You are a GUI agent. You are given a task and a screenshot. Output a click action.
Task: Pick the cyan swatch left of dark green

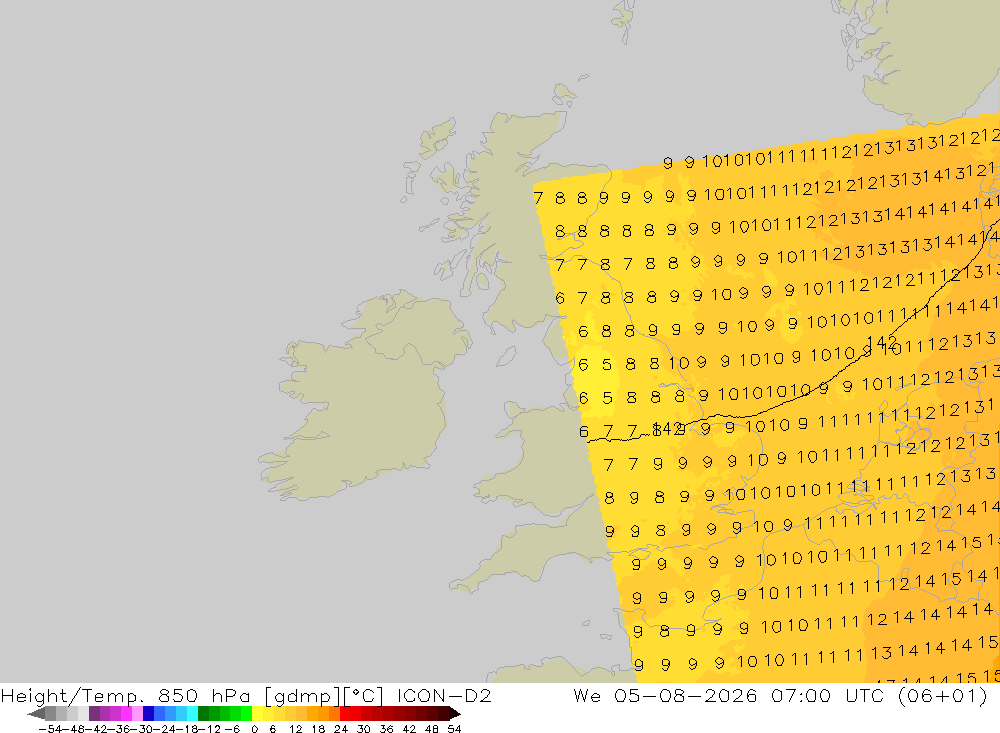[192, 713]
